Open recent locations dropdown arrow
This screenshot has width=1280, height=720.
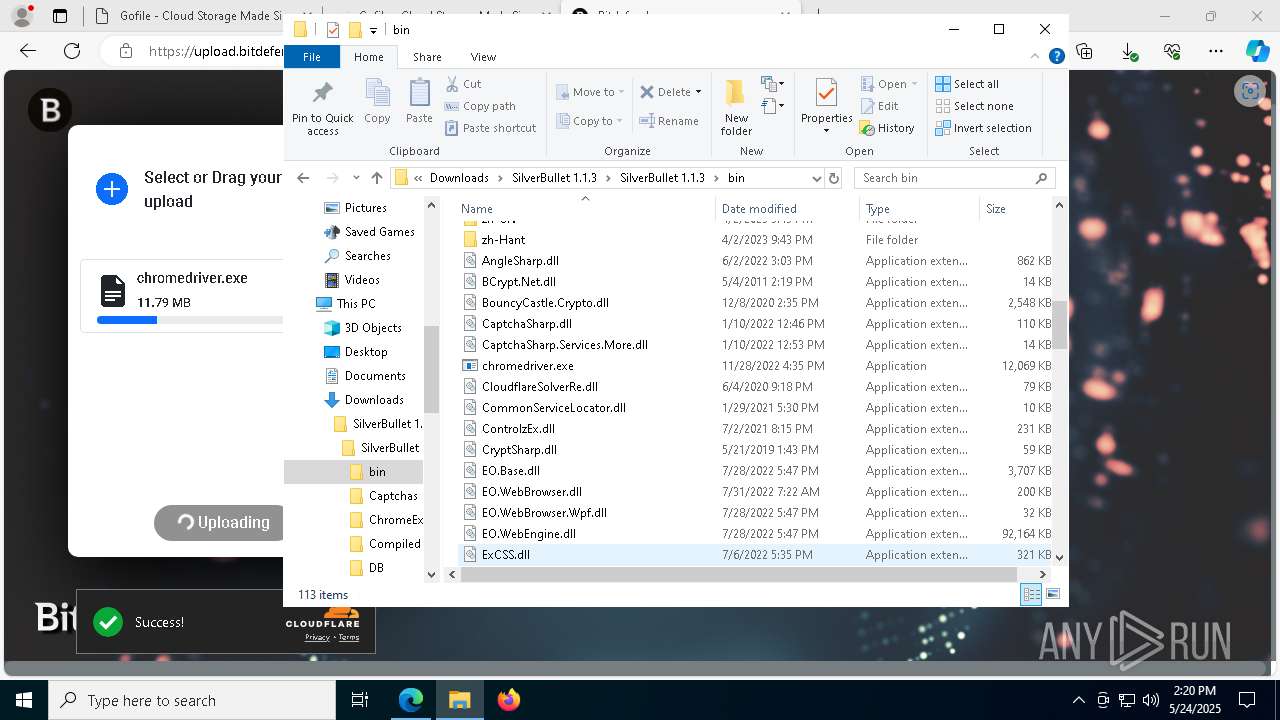click(356, 178)
